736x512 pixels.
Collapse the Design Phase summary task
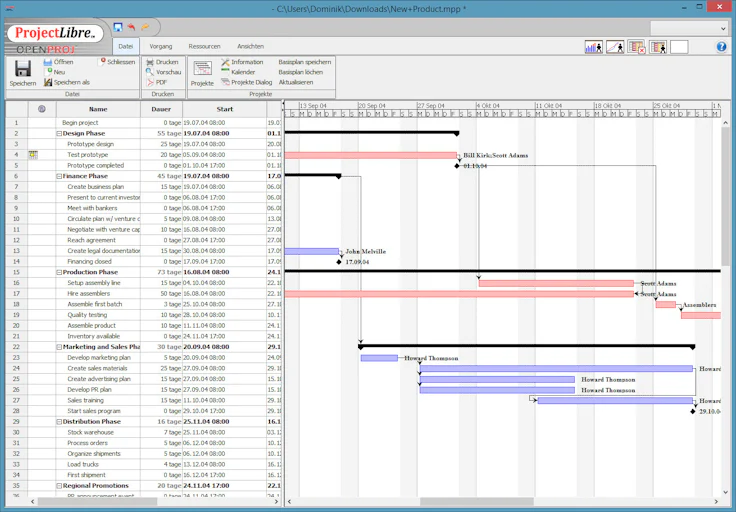(59, 133)
